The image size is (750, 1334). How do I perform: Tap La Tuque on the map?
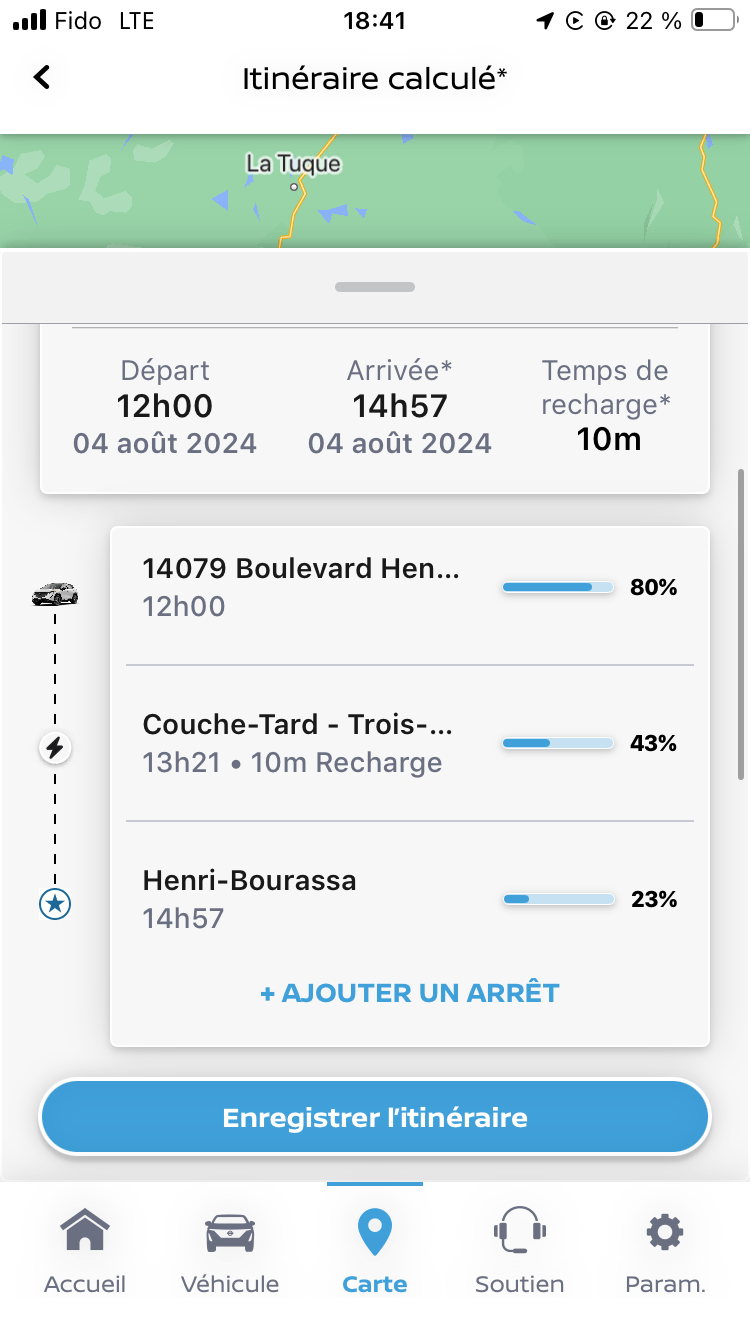pyautogui.click(x=293, y=165)
